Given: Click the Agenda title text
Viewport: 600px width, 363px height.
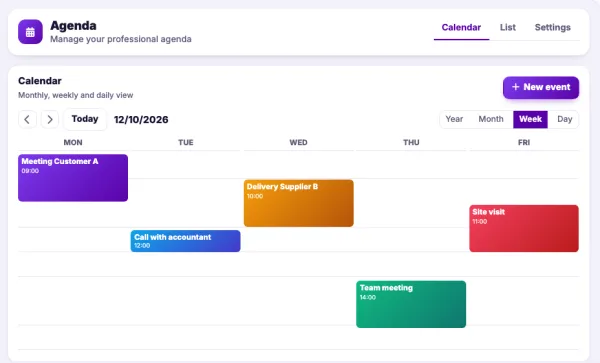Looking at the screenshot, I should [73, 26].
